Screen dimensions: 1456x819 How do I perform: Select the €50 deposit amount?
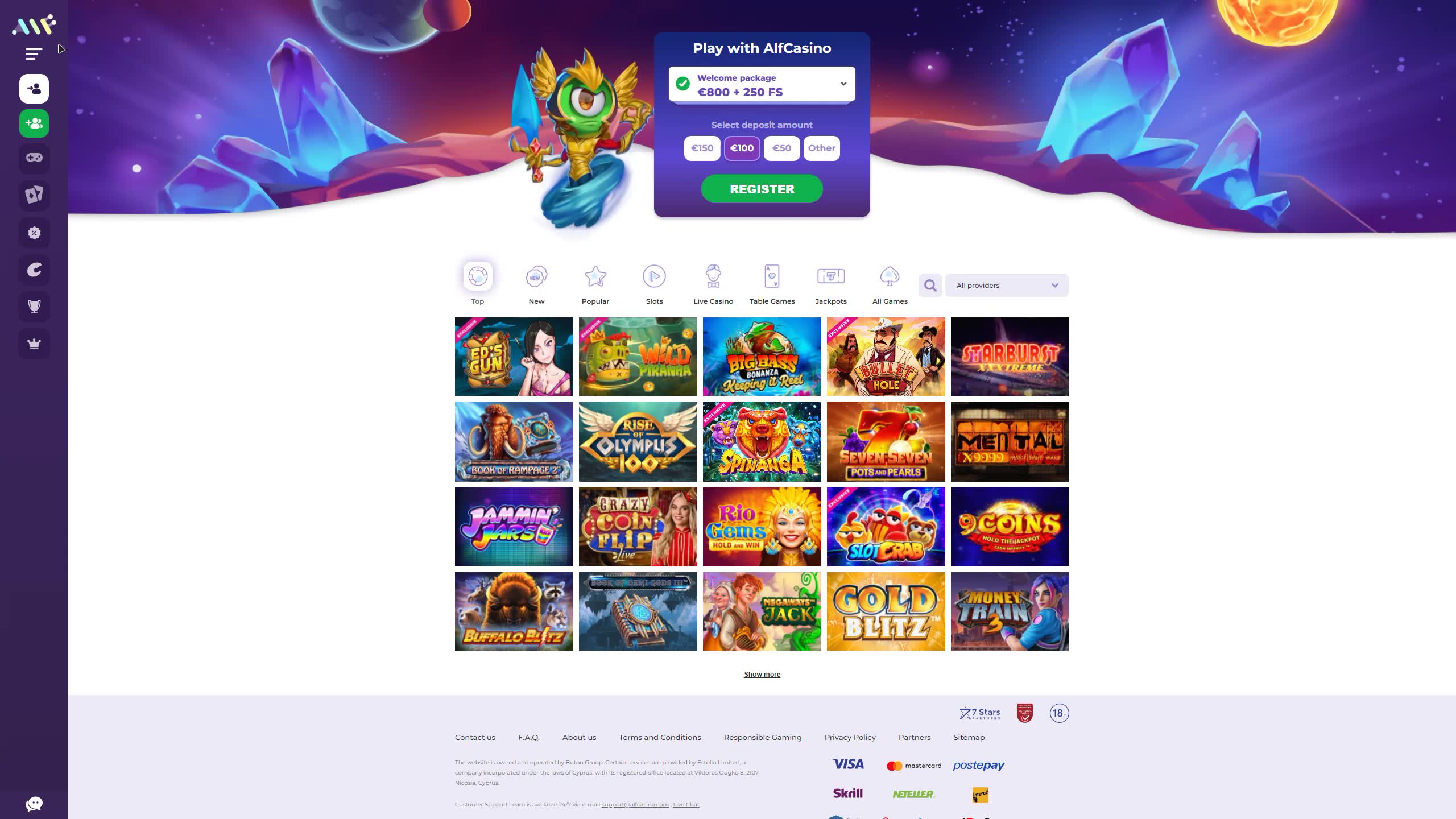click(781, 148)
